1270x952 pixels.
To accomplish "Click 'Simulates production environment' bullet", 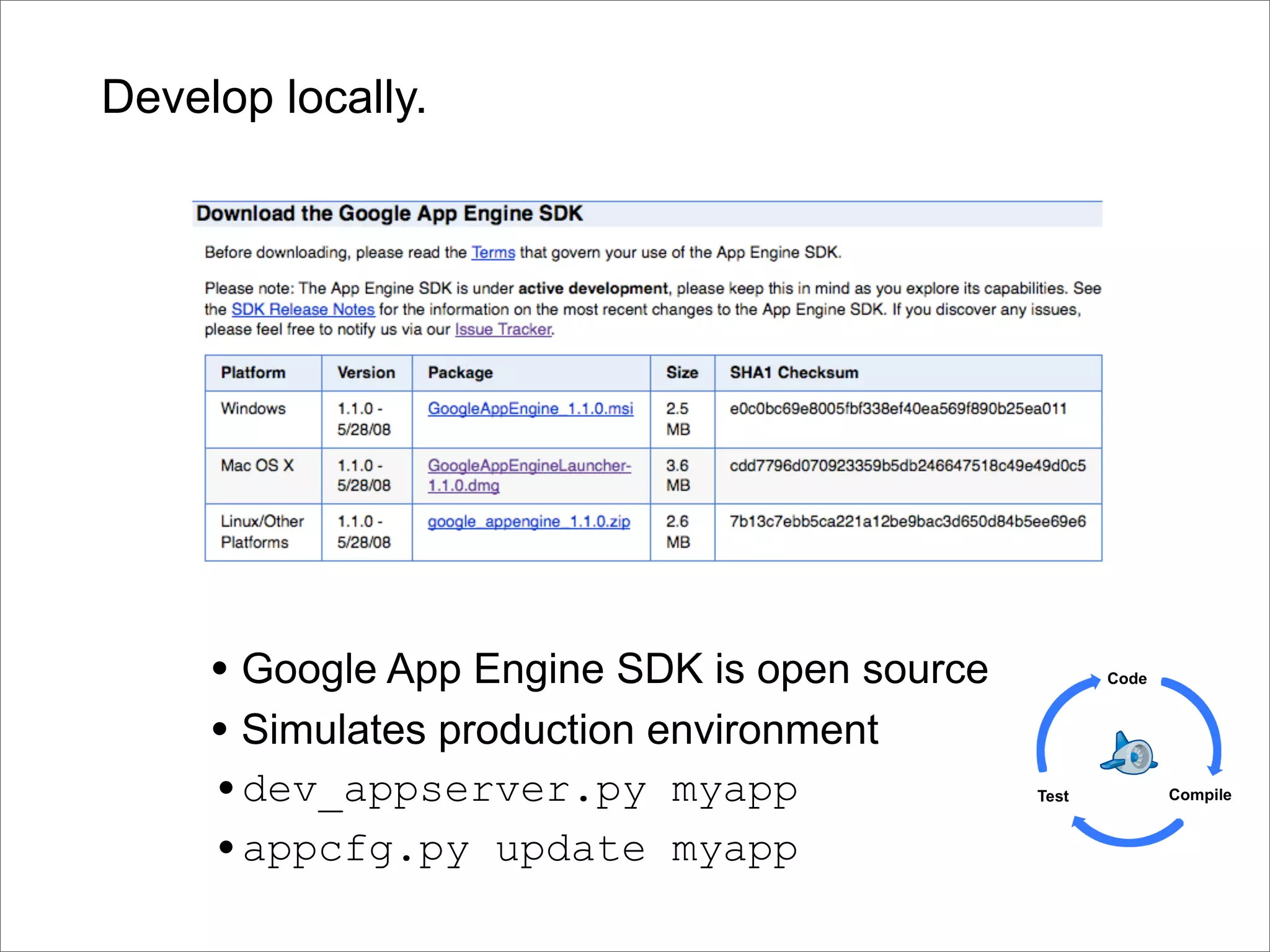I will (560, 729).
